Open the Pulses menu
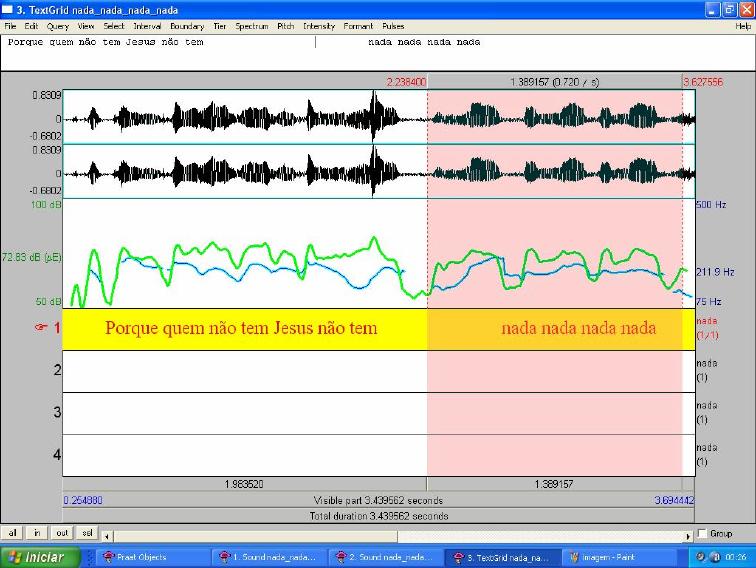Image resolution: width=756 pixels, height=568 pixels. [x=393, y=27]
